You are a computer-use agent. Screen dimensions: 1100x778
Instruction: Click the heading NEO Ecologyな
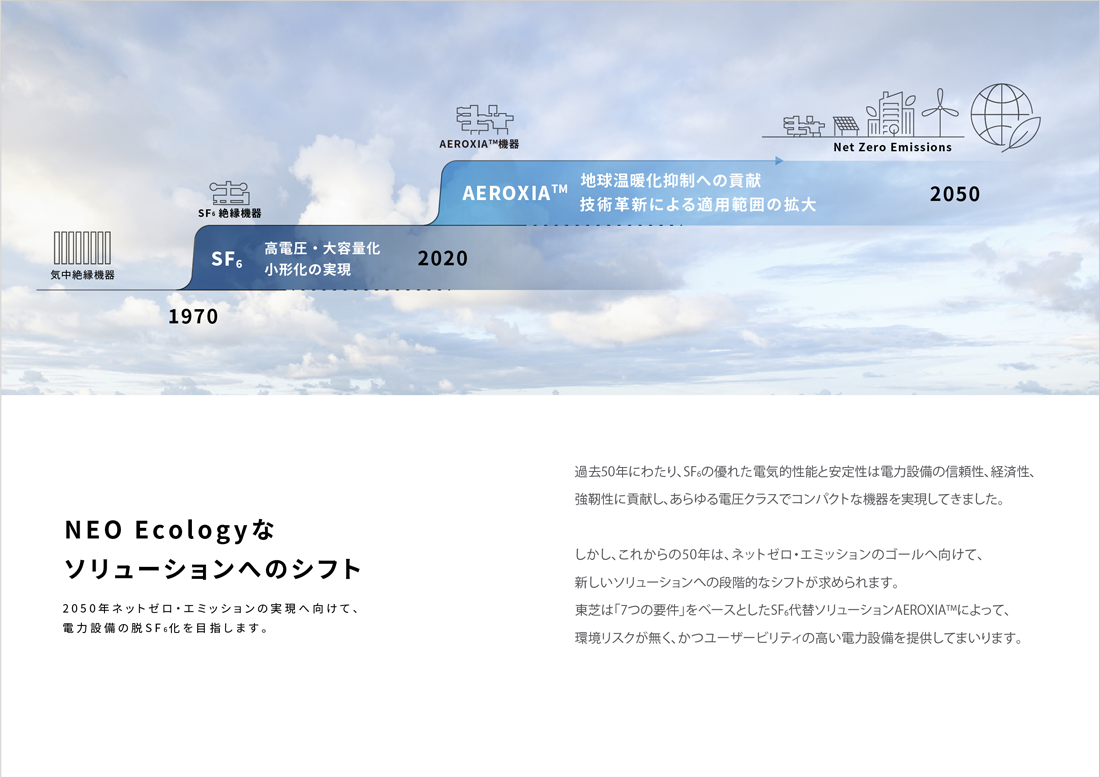[x=169, y=530]
